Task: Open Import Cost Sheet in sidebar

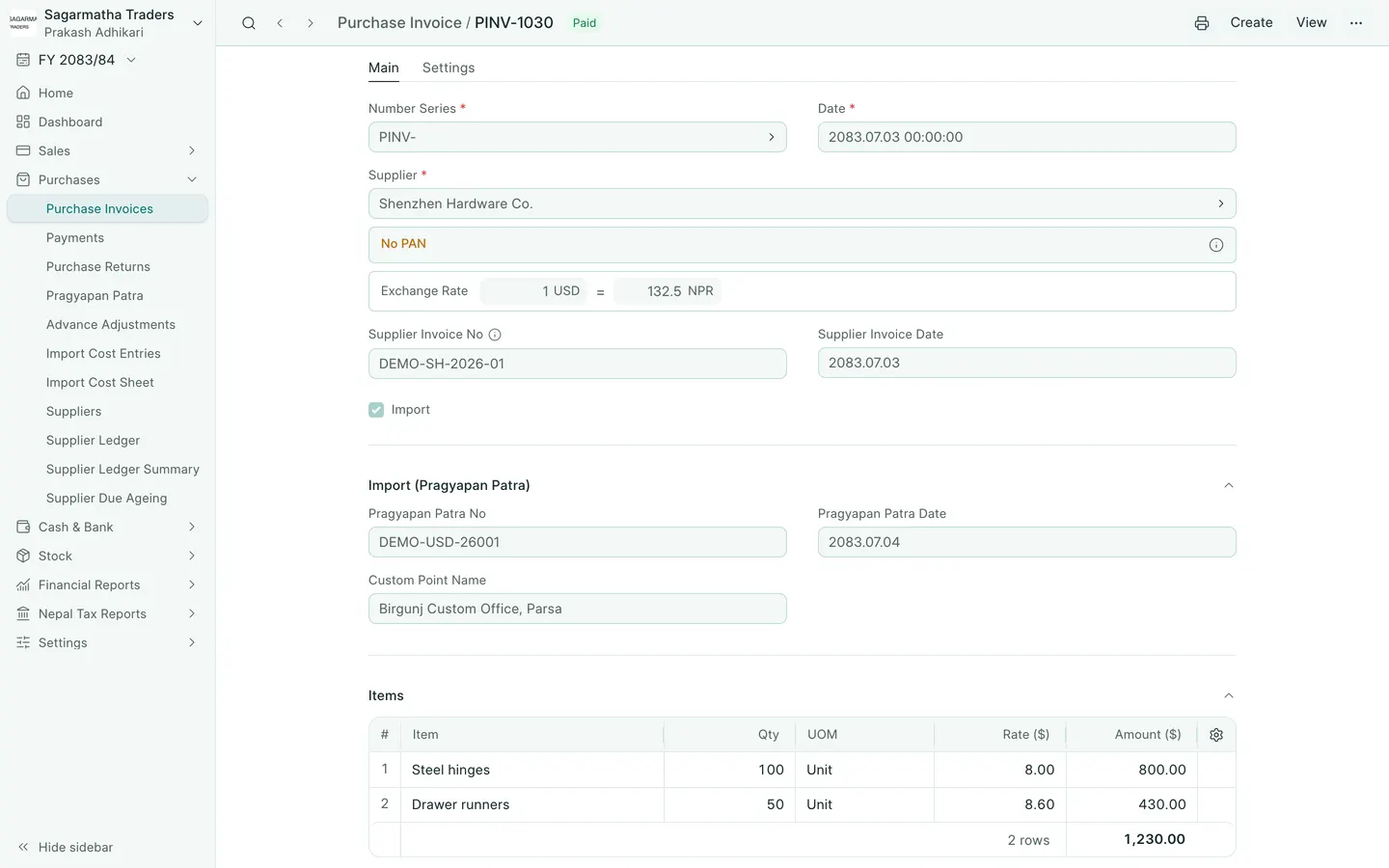Action: tap(100, 382)
